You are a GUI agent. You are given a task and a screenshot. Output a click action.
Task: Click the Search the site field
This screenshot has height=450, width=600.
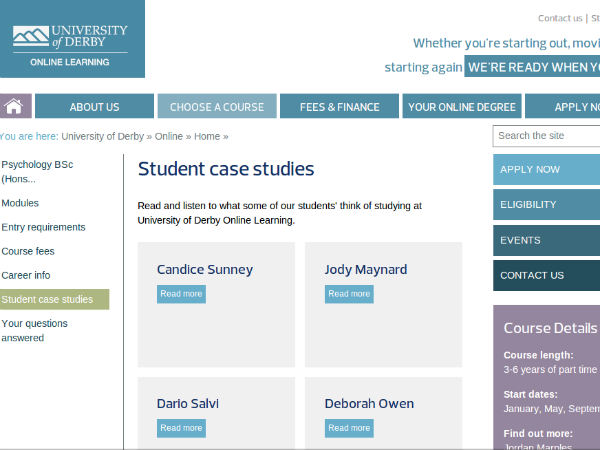(546, 136)
